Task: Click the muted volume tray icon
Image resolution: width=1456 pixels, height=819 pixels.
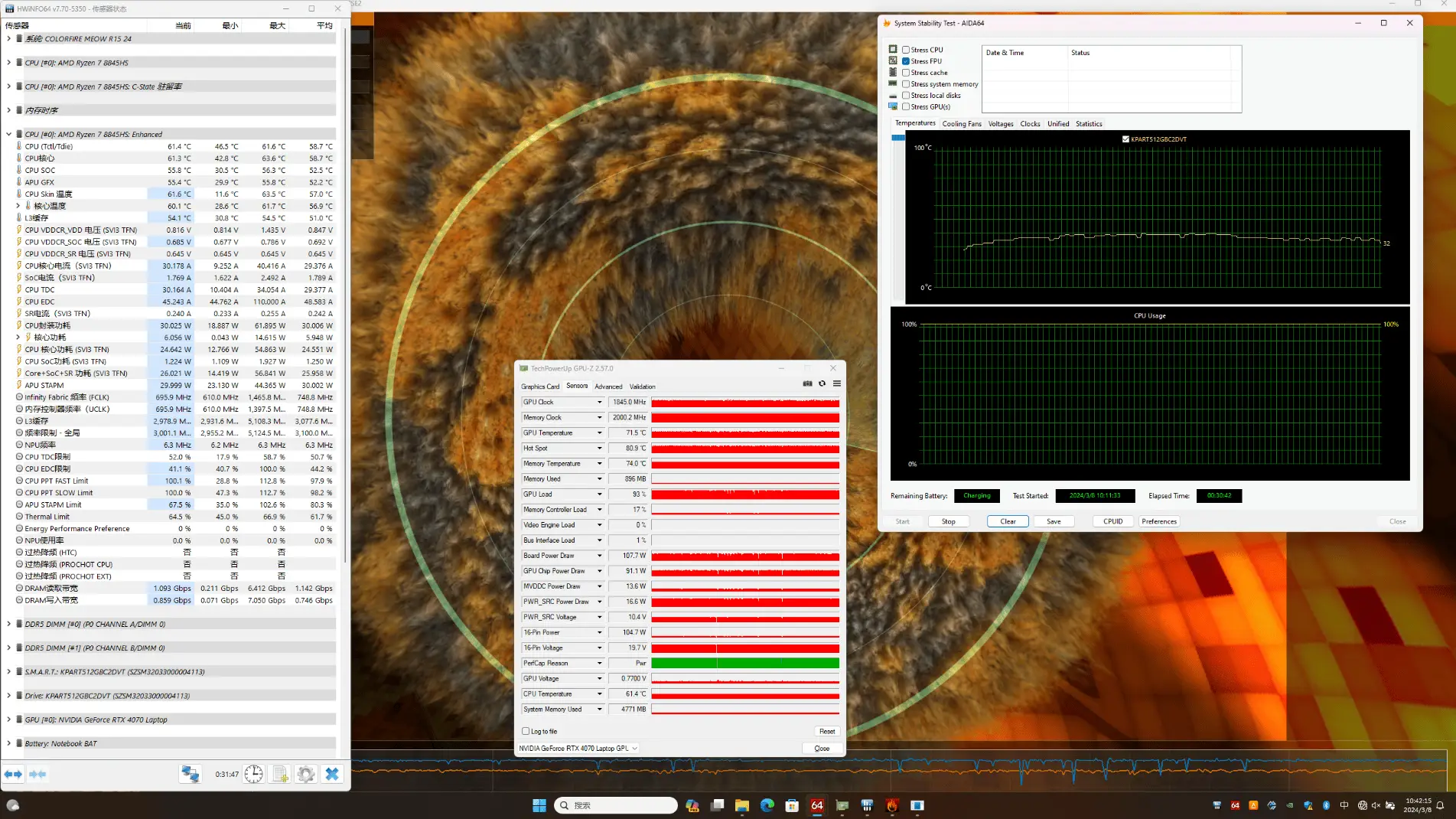Action: [x=1376, y=805]
